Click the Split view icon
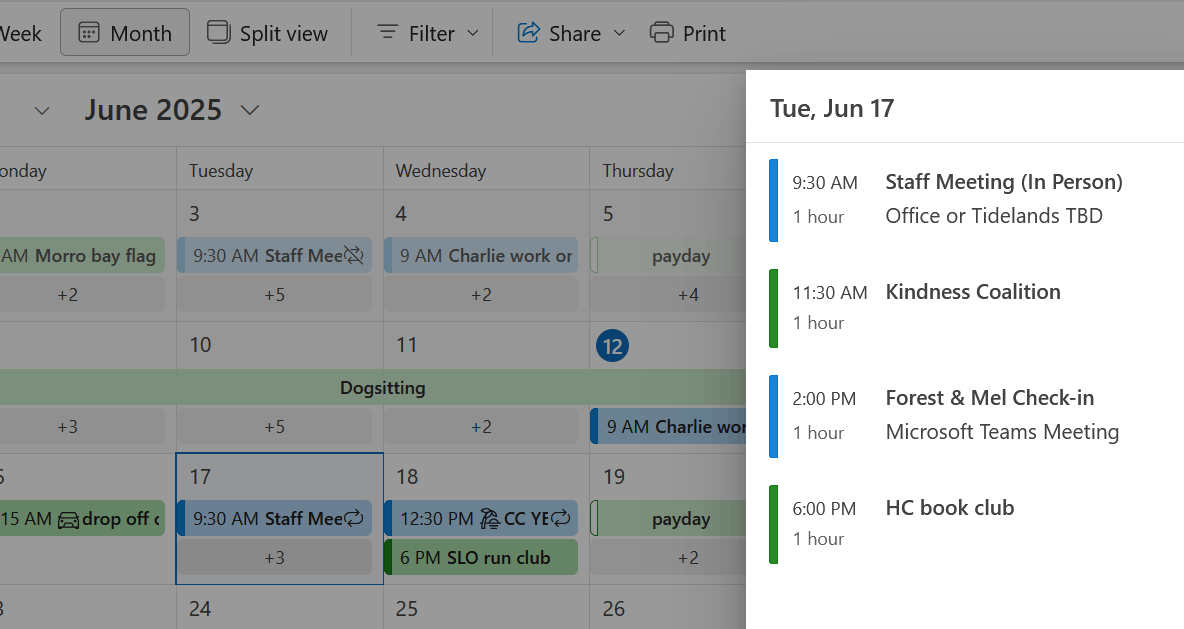 pos(218,33)
